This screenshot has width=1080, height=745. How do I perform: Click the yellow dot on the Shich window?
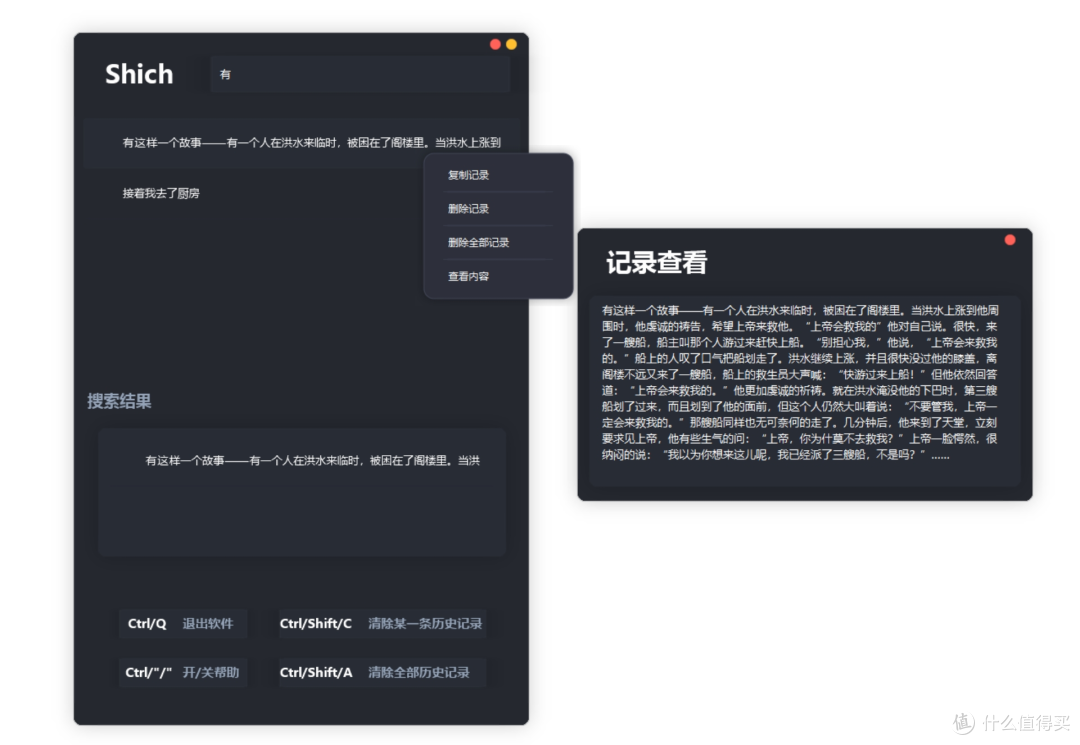[x=511, y=44]
